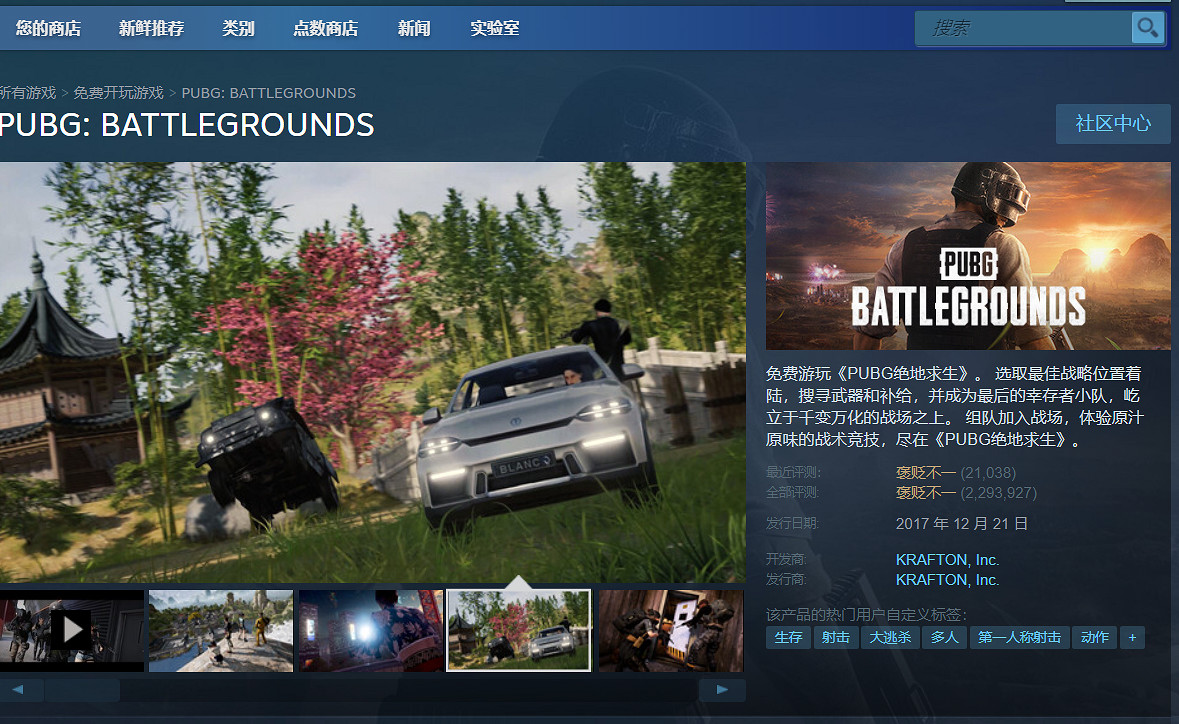1179x724 pixels.
Task: Click the search magnifier icon
Action: [1147, 27]
